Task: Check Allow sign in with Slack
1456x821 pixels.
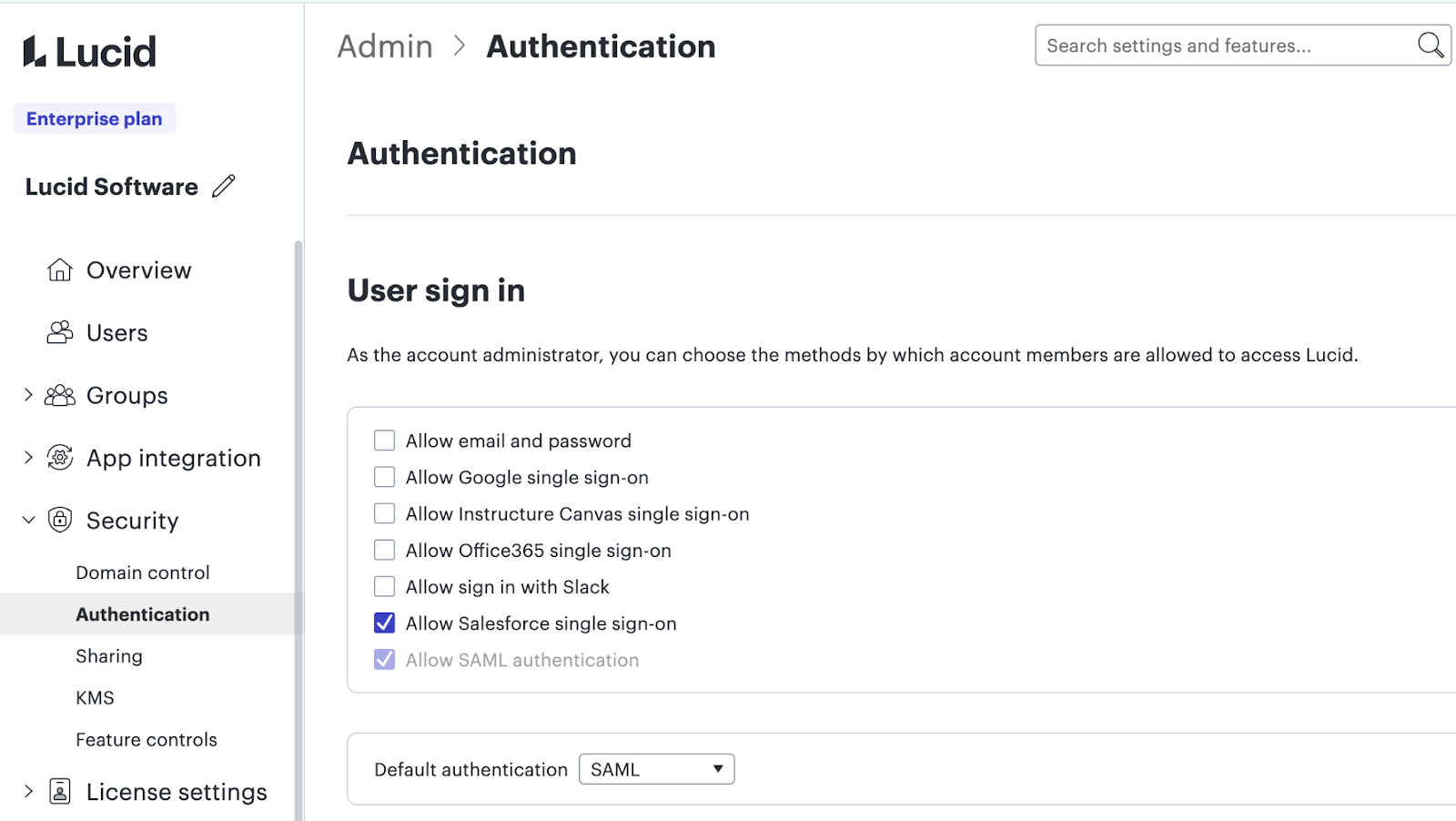Action: 385,586
